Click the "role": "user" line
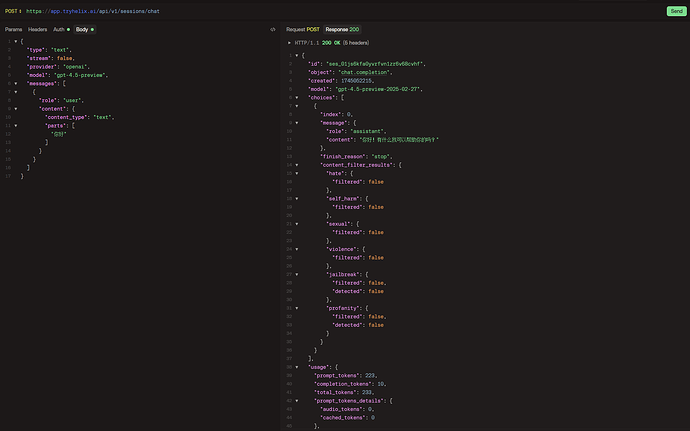Screen dimensions: 690x431 [x=61, y=100]
